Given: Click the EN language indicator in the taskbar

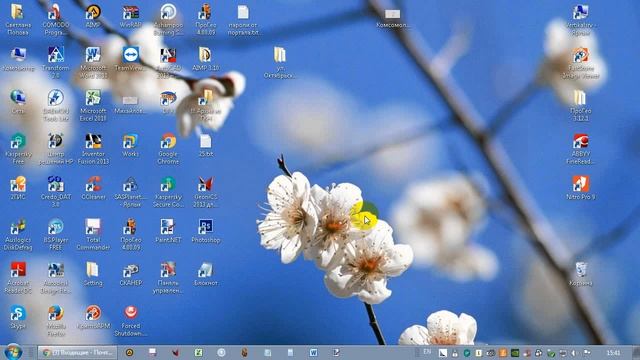Looking at the screenshot, I should 427,351.
